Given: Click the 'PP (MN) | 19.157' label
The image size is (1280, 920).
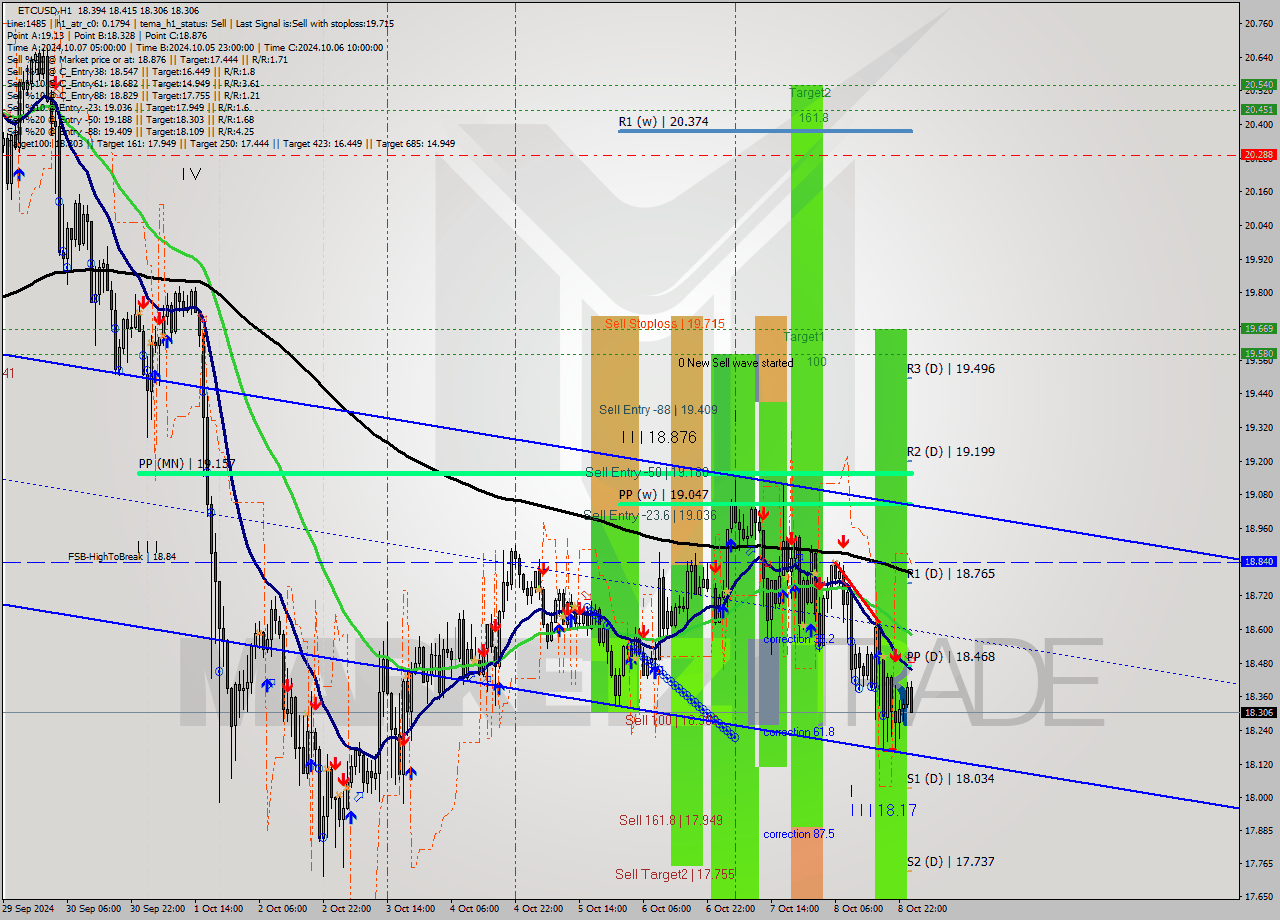Looking at the screenshot, I should (187, 465).
